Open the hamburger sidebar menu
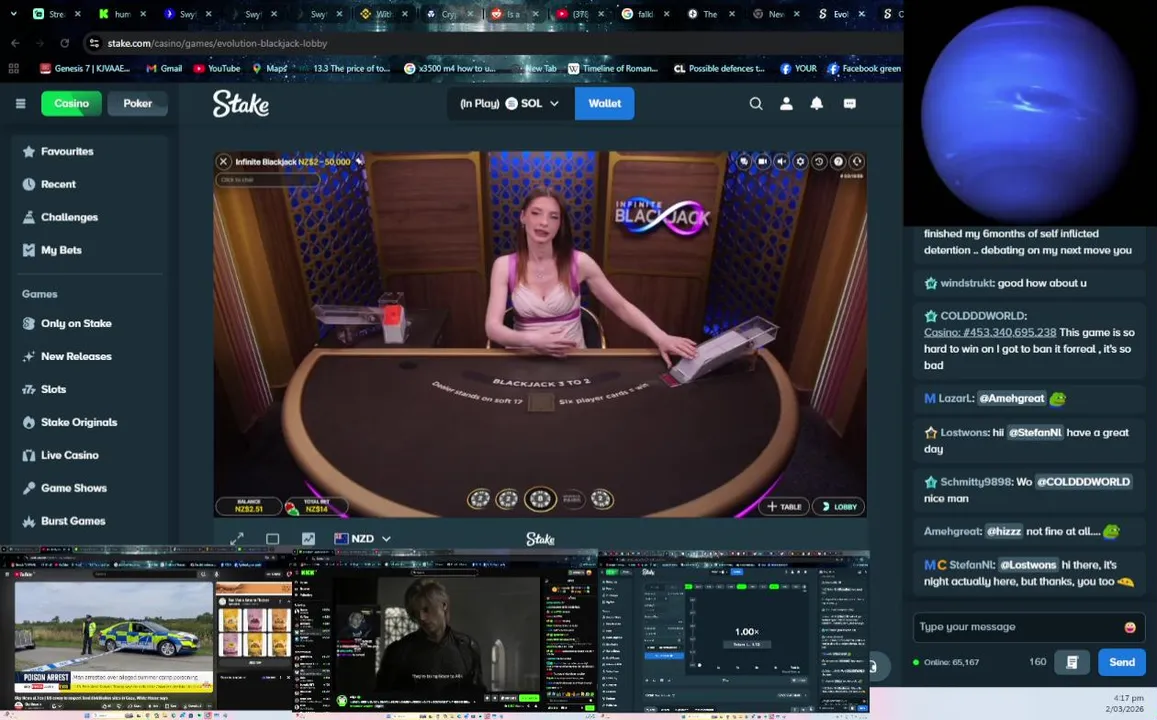This screenshot has height=720, width=1157. pos(21,103)
